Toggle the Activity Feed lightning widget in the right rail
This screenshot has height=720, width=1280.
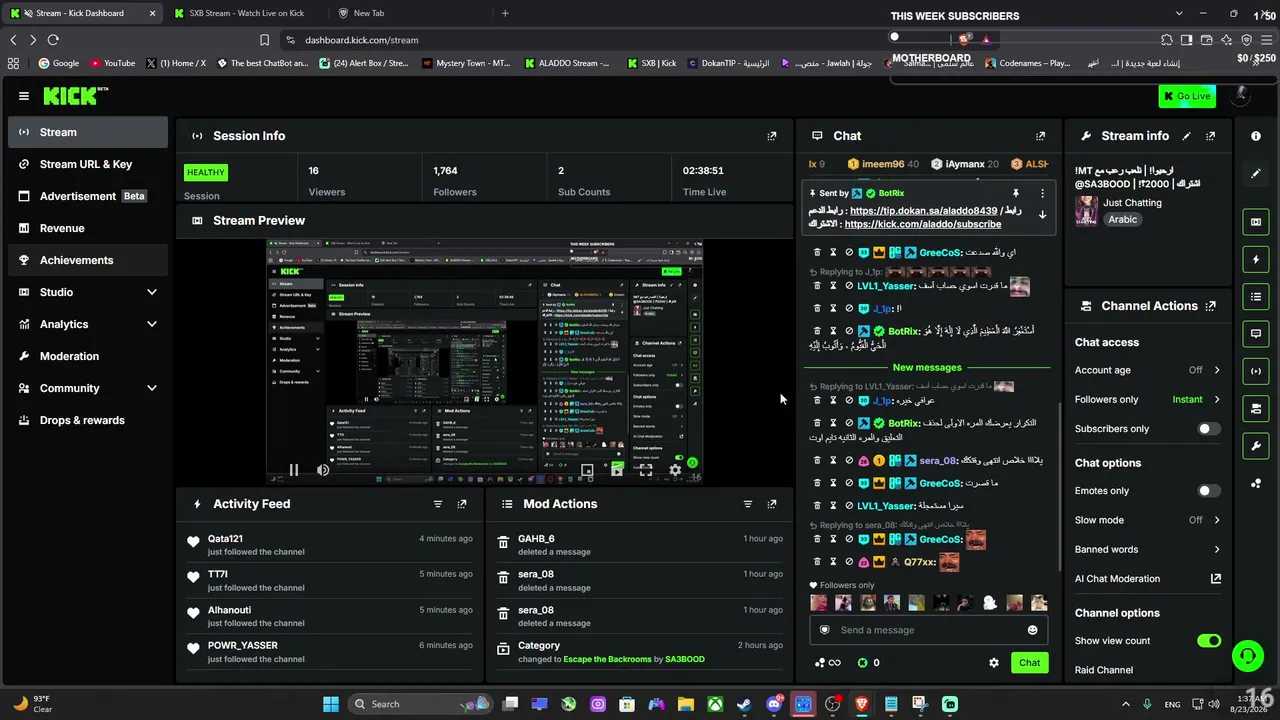[x=1256, y=260]
